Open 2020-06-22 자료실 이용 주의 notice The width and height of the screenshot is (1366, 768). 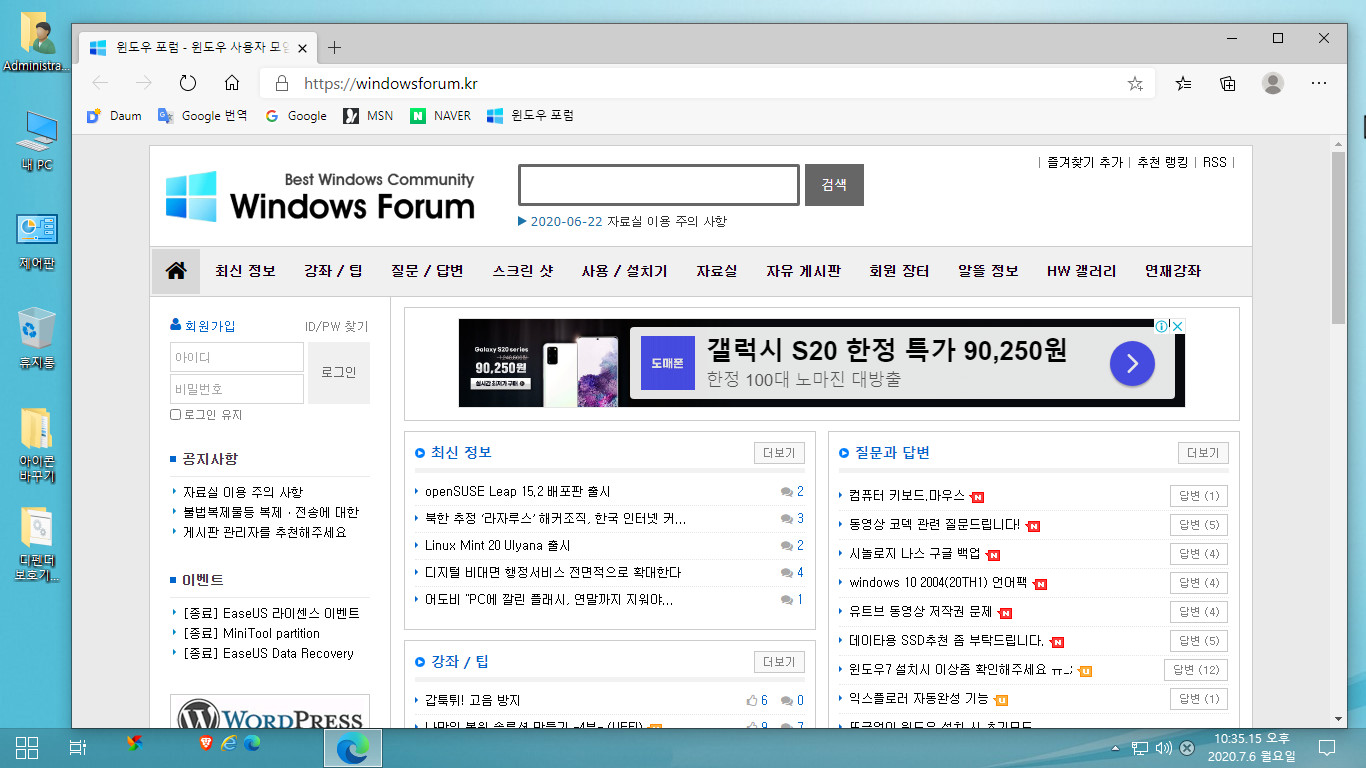[628, 221]
